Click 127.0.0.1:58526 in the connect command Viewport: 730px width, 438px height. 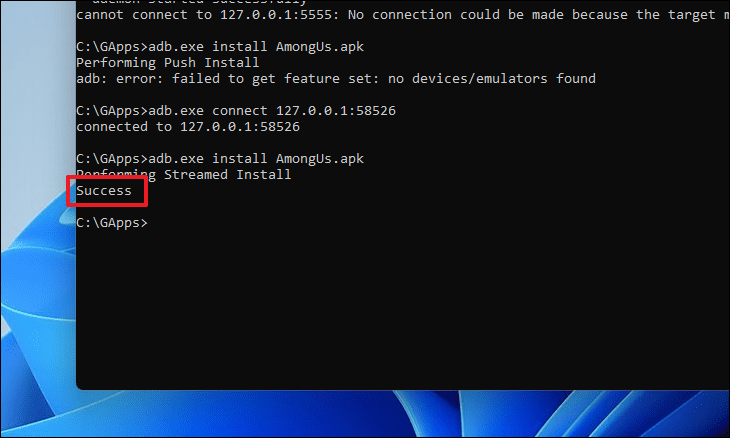pyautogui.click(x=336, y=111)
